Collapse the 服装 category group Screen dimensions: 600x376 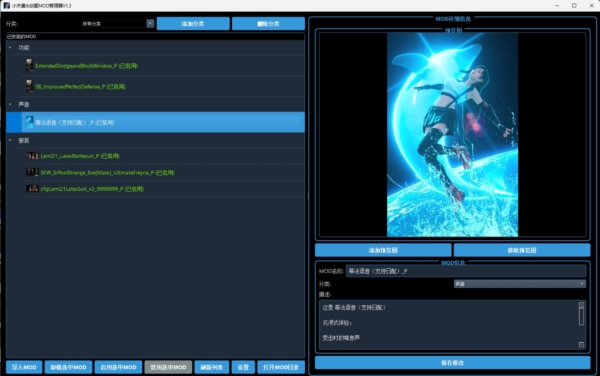[x=10, y=140]
